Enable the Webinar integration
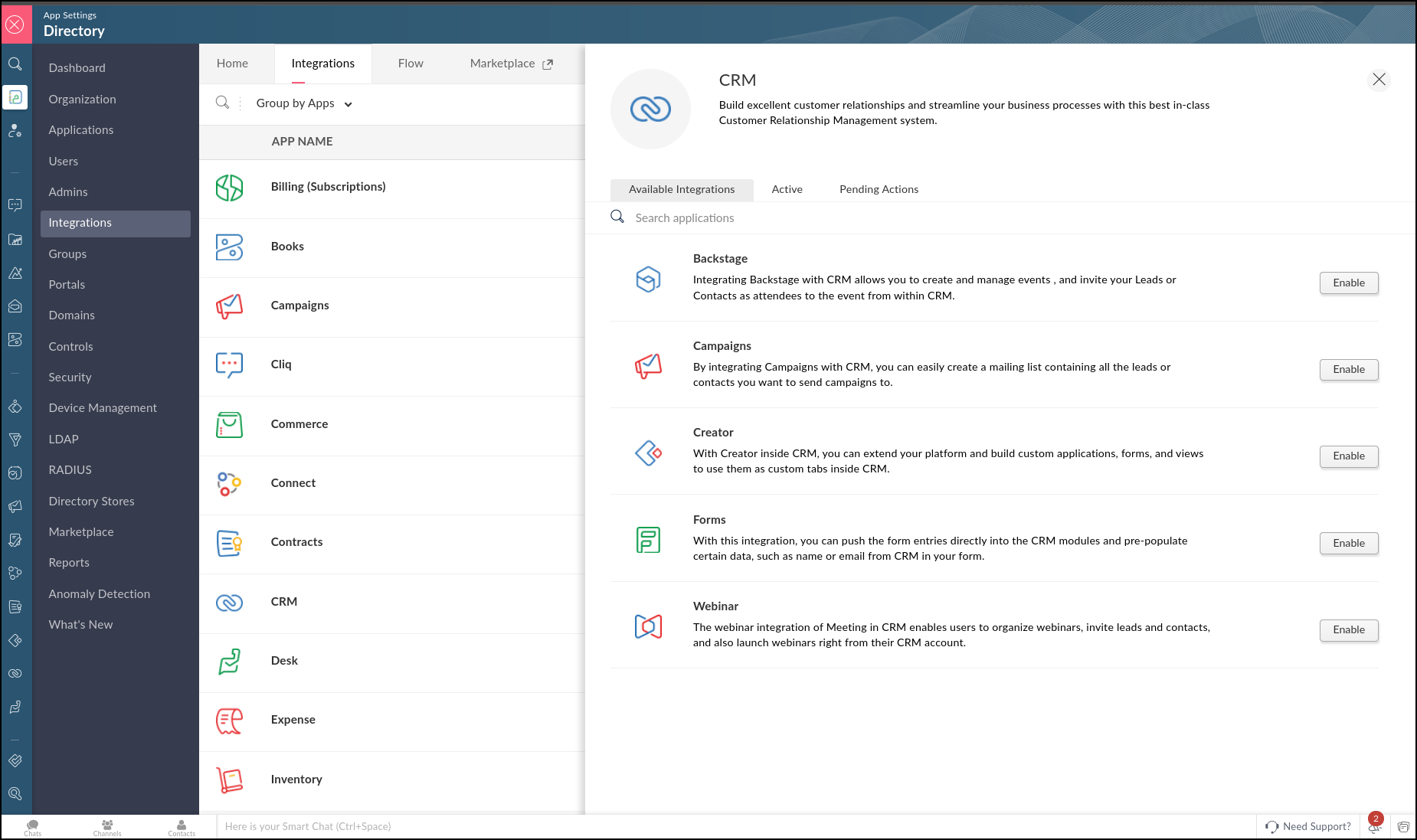The width and height of the screenshot is (1417, 840). pyautogui.click(x=1348, y=629)
